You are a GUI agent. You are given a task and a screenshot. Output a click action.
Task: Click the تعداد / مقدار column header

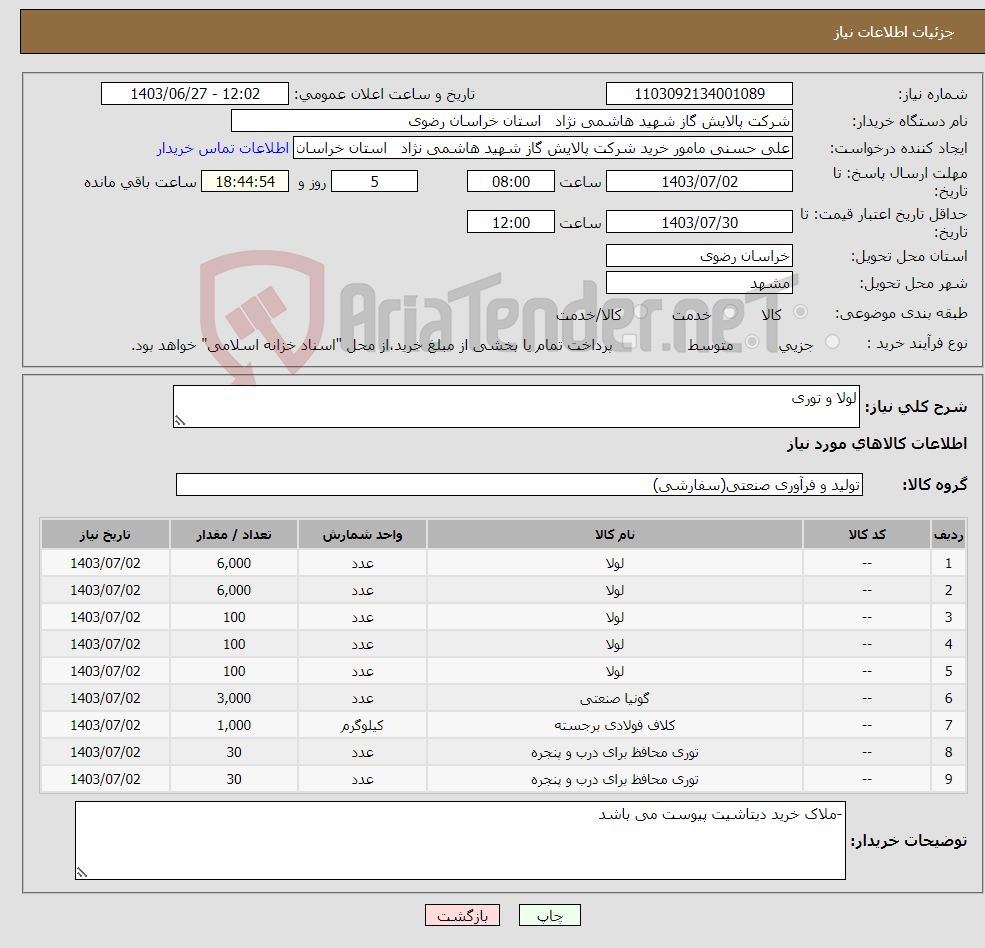(x=234, y=535)
